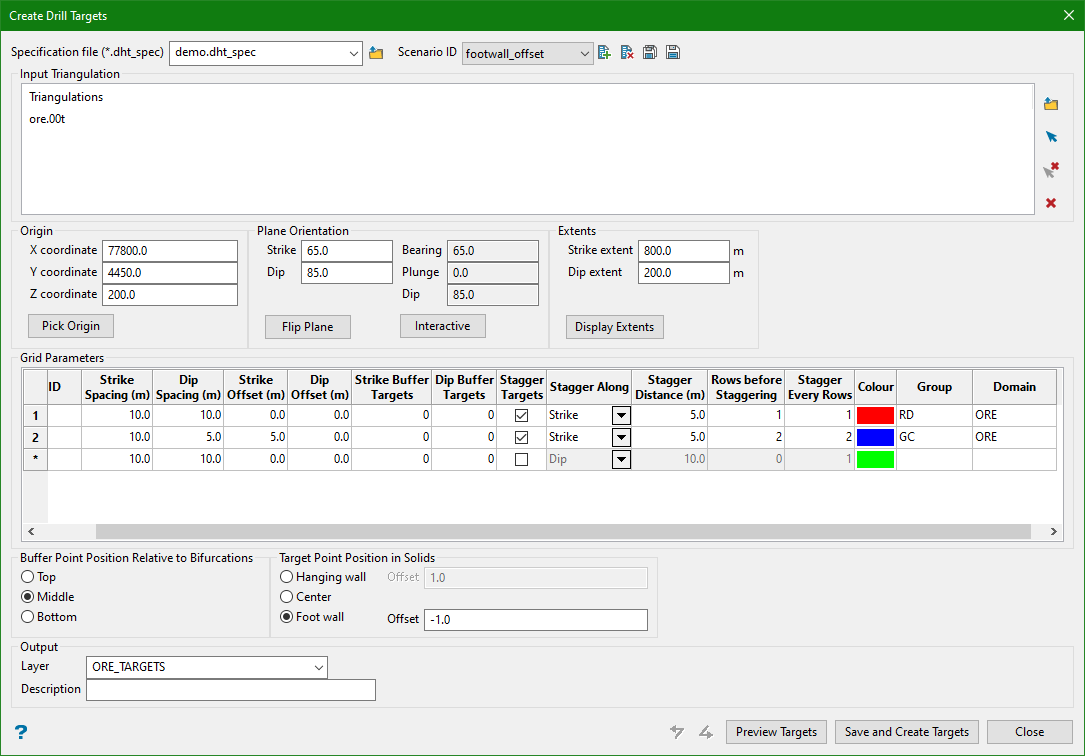Uncheck Stagger Targets in grid row 1
Viewport: 1085px width, 756px height.
(x=521, y=415)
